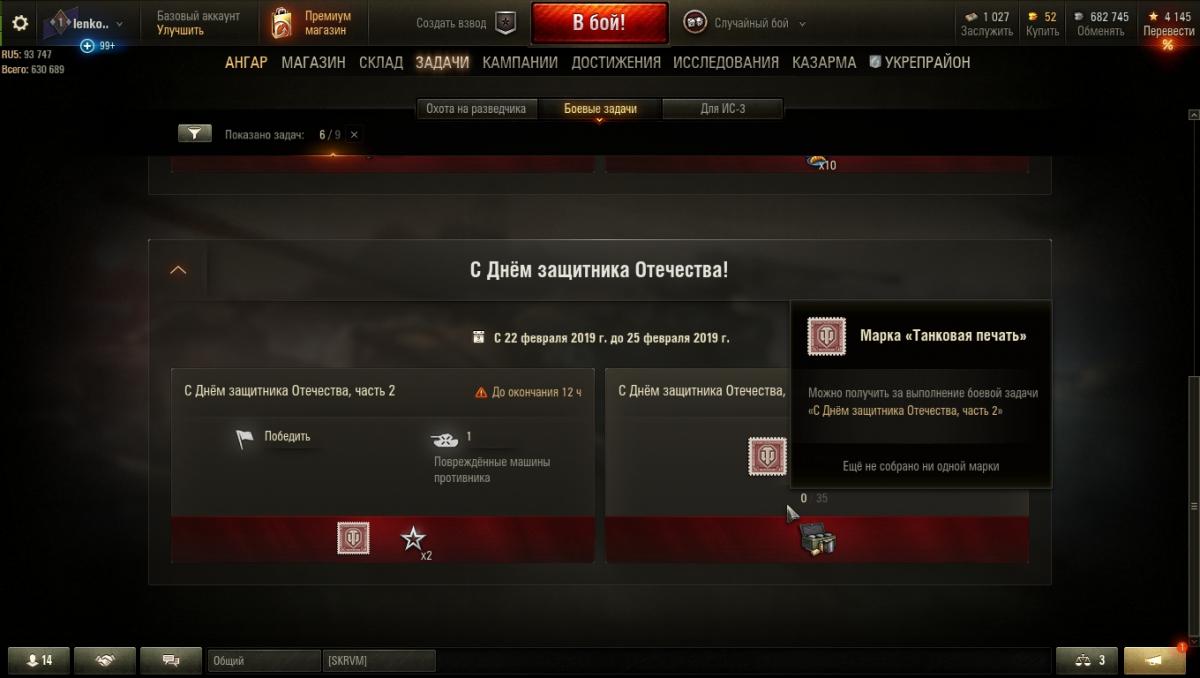Screen dimensions: 1200x678
Task: Open the chat channels icon
Action: pos(170,661)
